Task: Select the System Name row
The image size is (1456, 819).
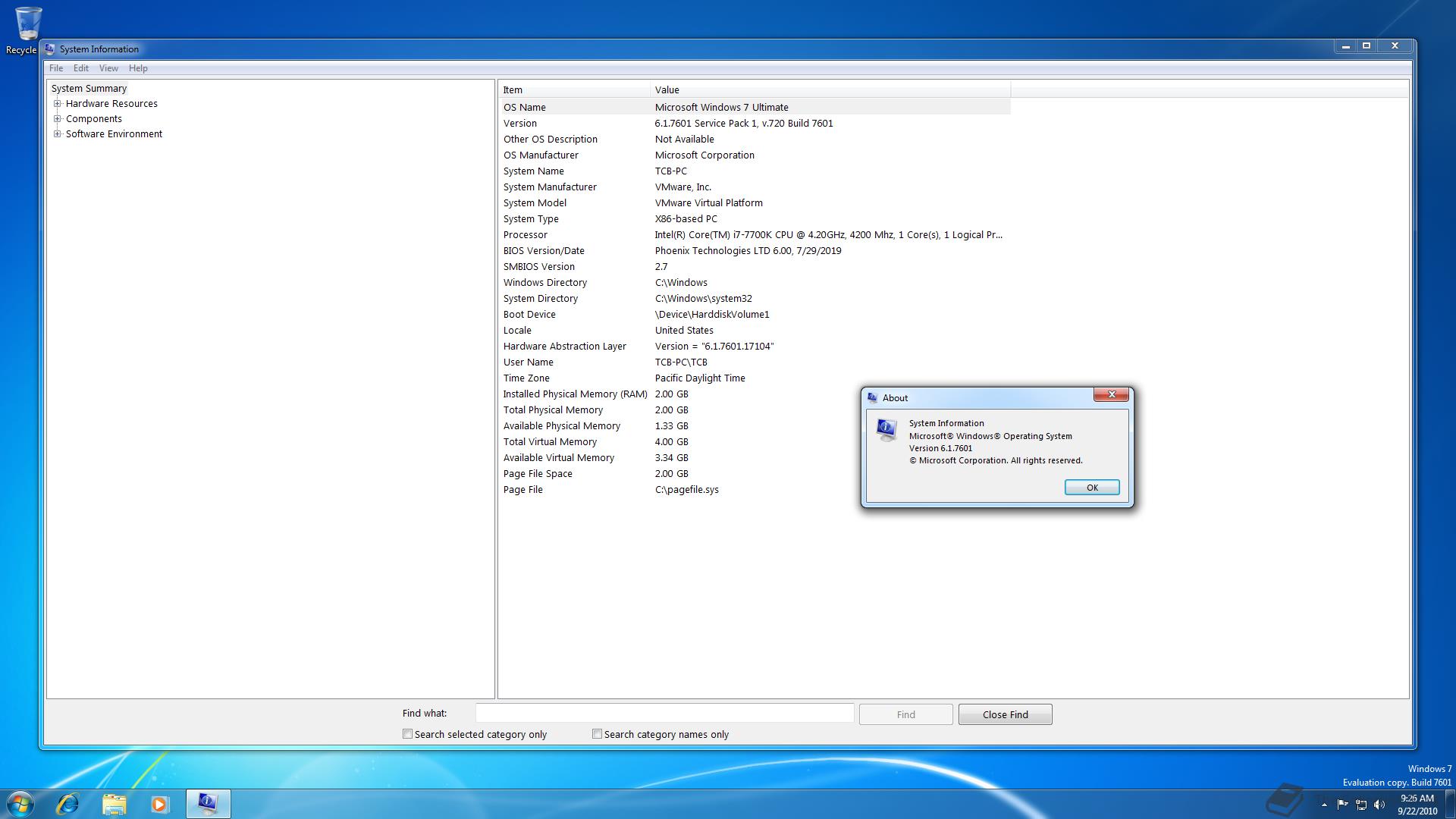Action: tap(755, 171)
